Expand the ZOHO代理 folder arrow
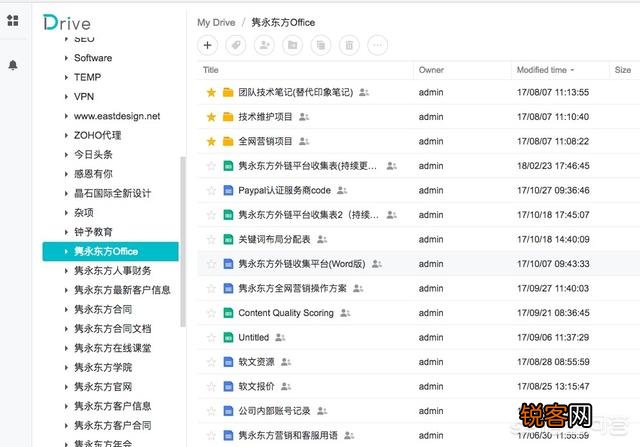640x447 pixels. pyautogui.click(x=66, y=135)
